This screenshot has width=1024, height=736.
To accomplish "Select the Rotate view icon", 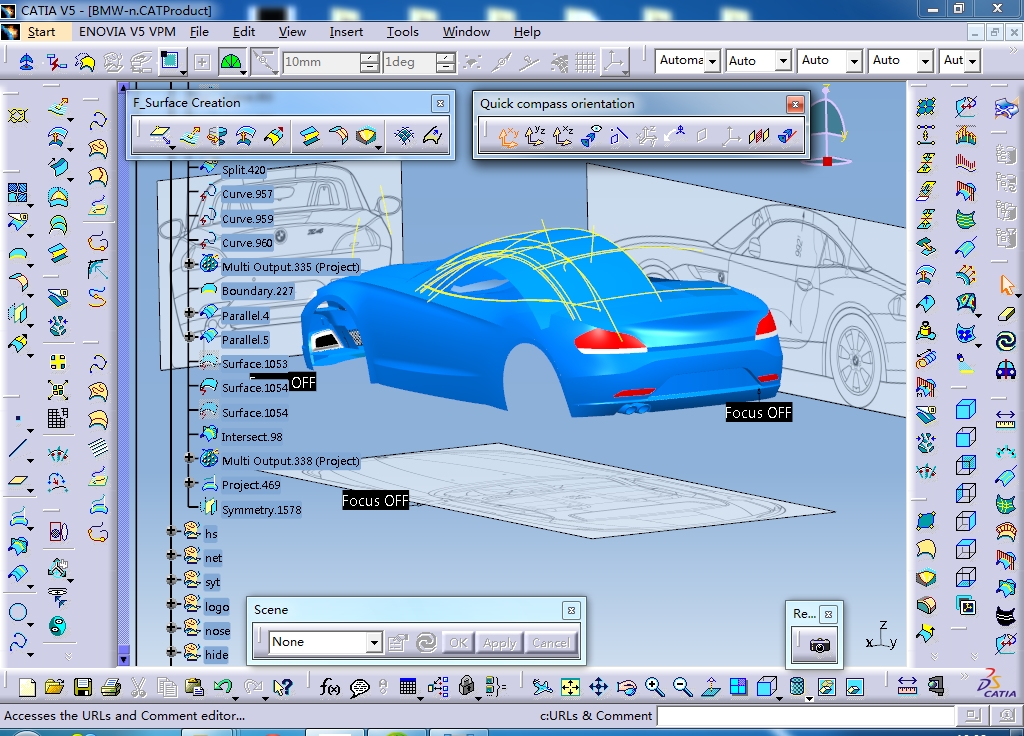I will tap(626, 687).
